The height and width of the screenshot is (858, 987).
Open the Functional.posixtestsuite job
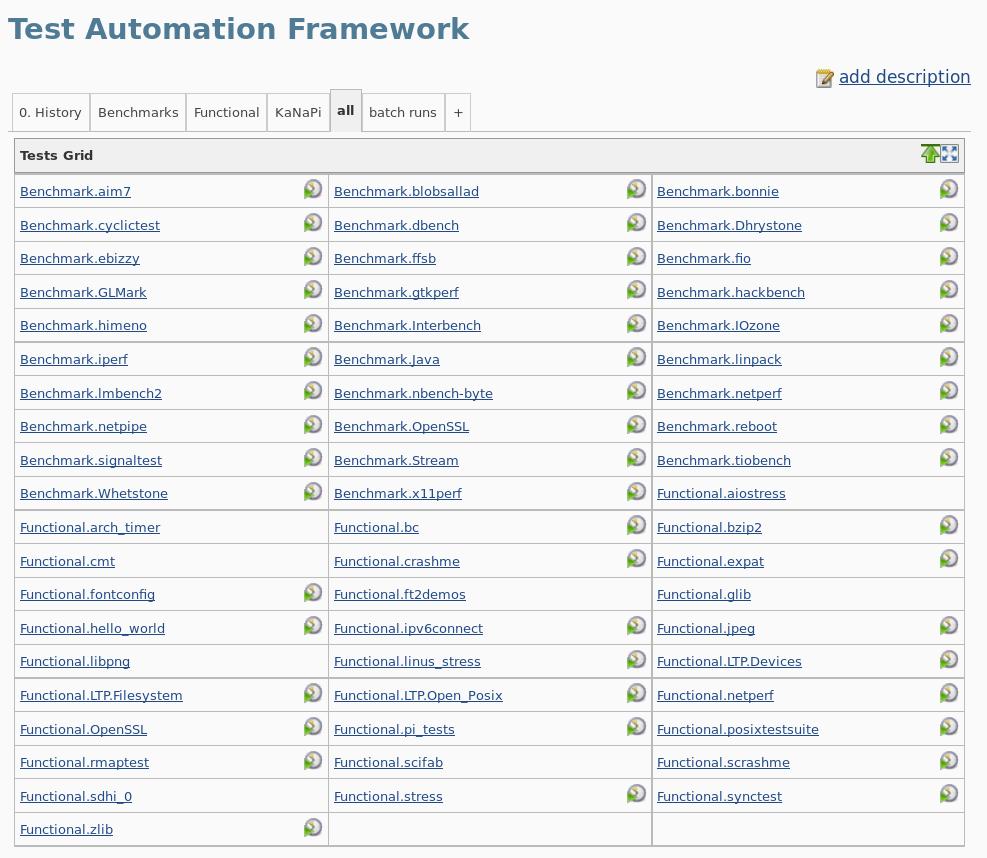738,730
